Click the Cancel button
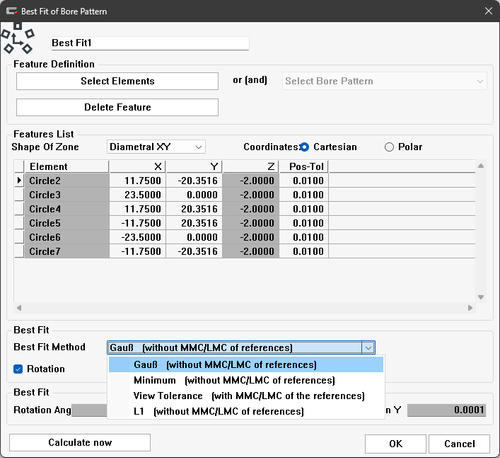The width and height of the screenshot is (500, 458). coord(459,444)
